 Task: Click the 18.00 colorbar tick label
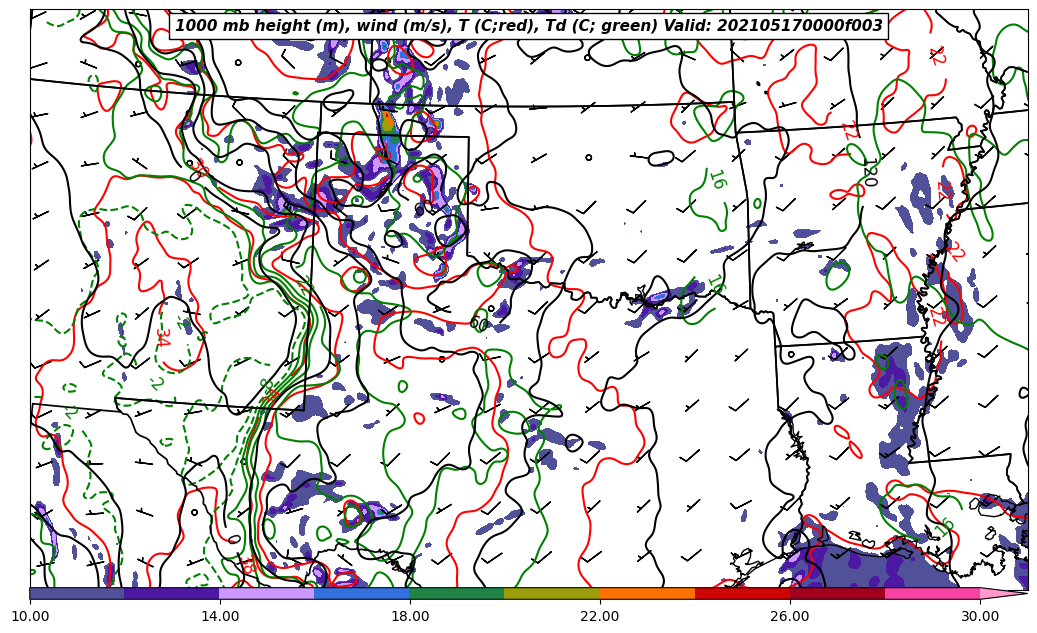coord(409,616)
